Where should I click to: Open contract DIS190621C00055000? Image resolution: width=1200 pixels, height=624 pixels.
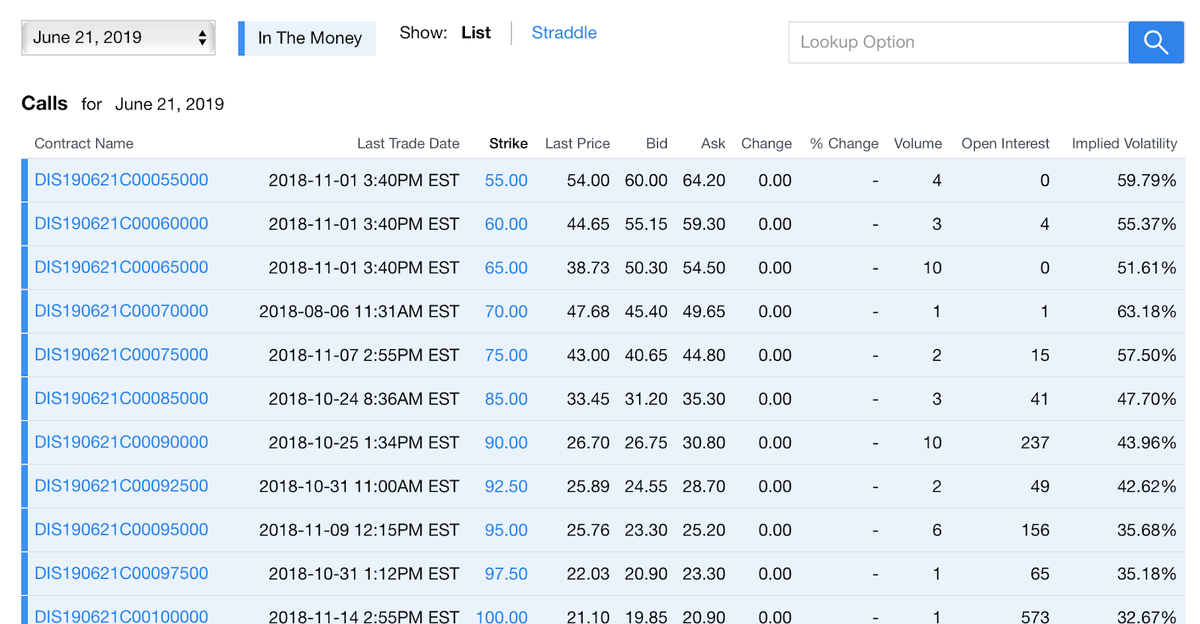(121, 180)
